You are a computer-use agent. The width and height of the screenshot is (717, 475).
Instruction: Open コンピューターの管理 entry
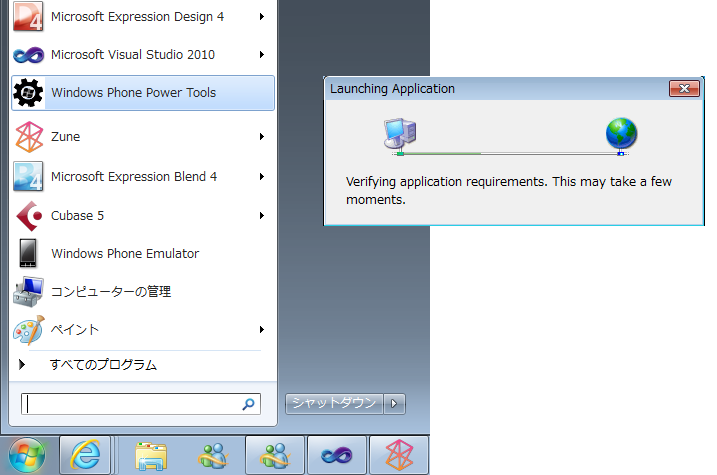pos(143,291)
